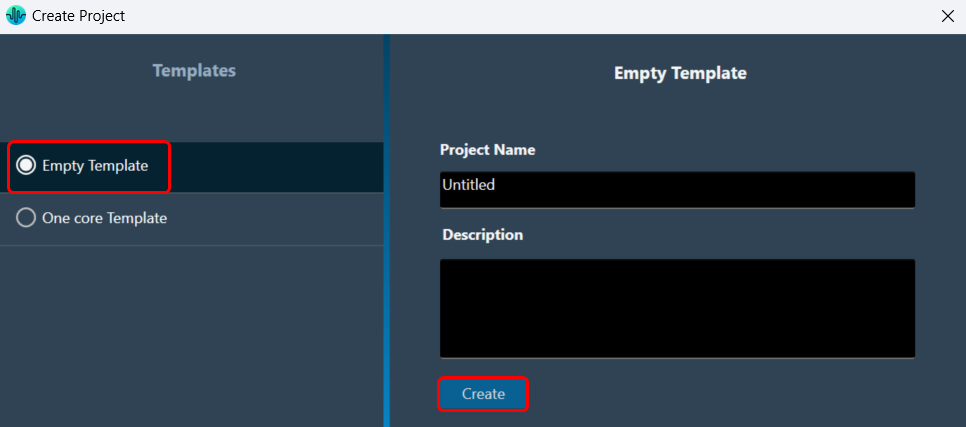Click the blue vertical divider between panels
The width and height of the screenshot is (966, 427).
point(386,230)
